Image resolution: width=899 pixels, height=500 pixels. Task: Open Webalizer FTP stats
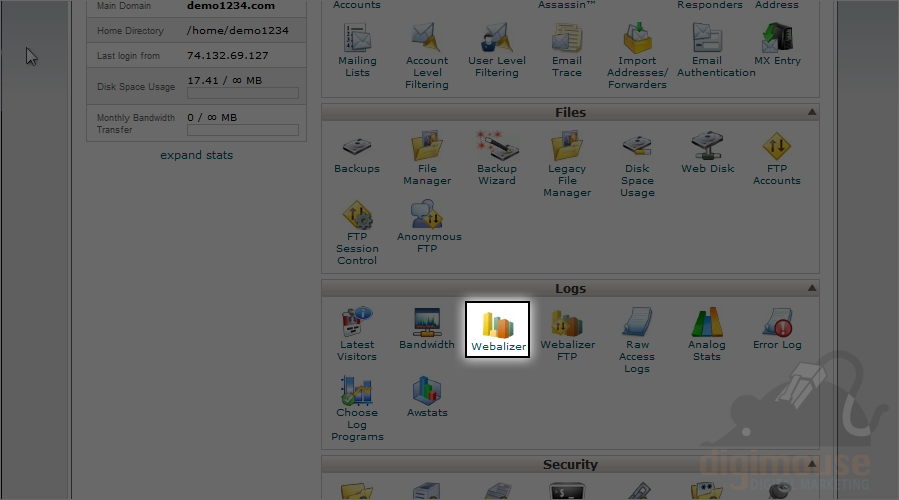[x=568, y=335]
